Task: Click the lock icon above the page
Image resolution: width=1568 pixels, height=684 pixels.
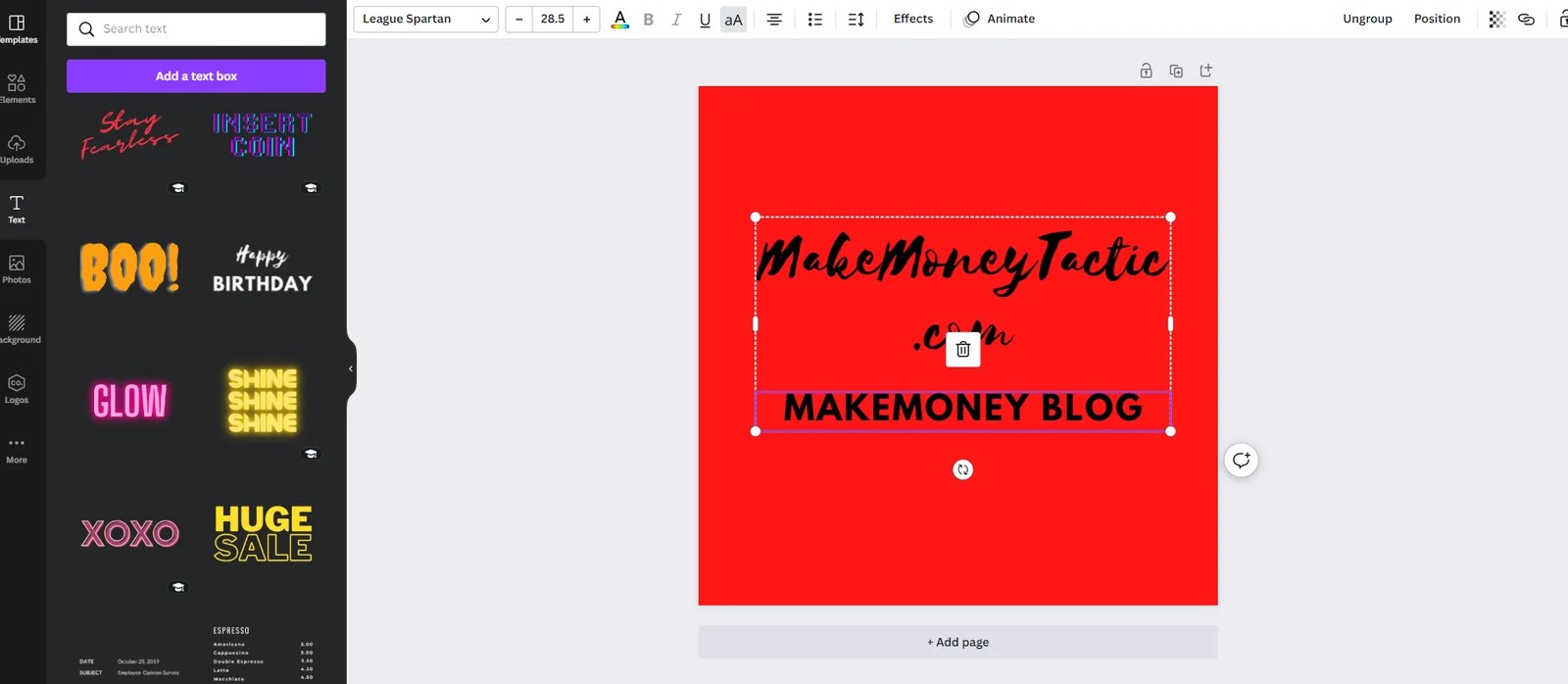Action: [1146, 71]
